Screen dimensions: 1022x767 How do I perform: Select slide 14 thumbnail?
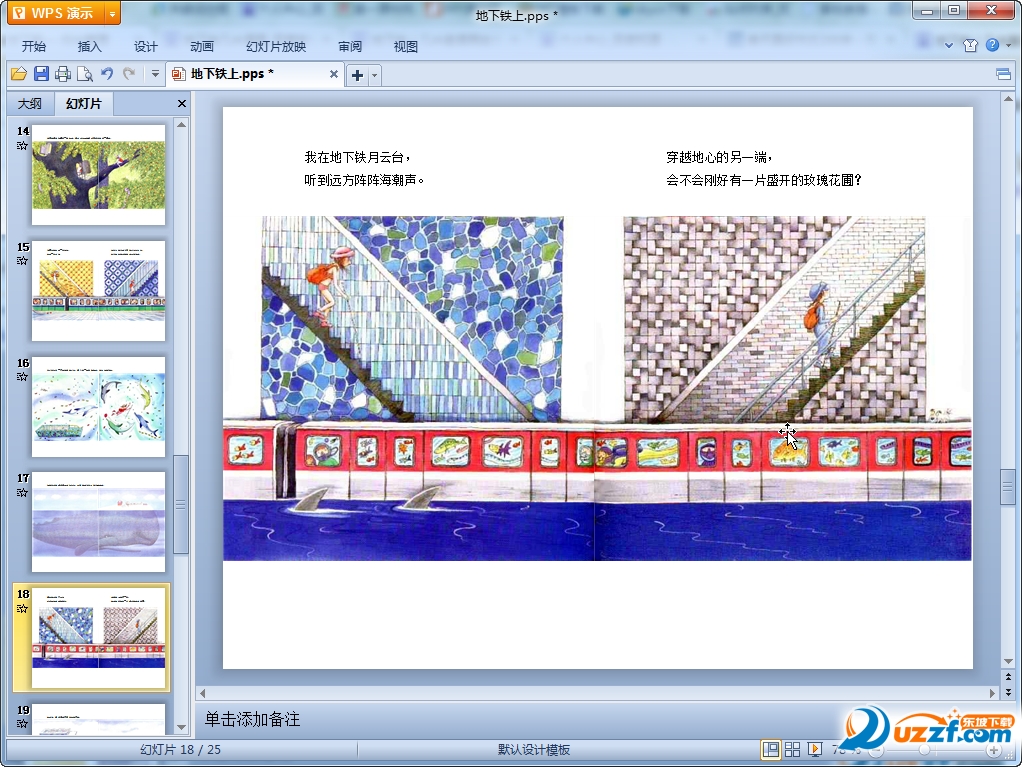click(98, 174)
